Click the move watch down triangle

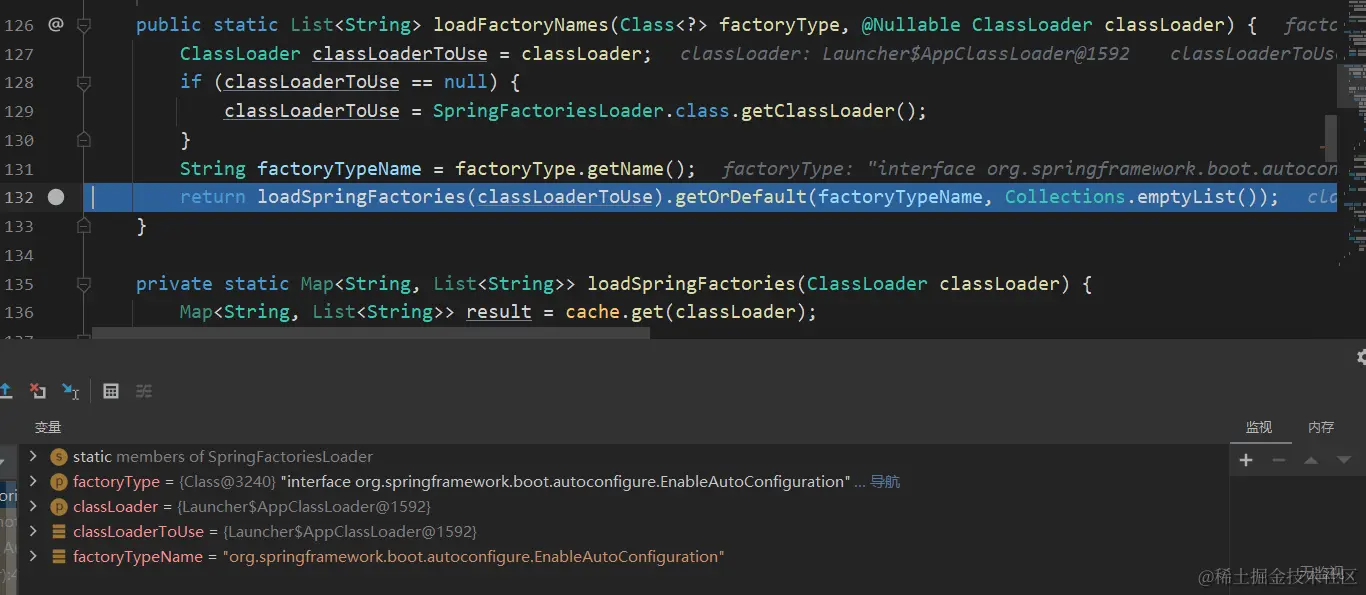pyautogui.click(x=1343, y=460)
